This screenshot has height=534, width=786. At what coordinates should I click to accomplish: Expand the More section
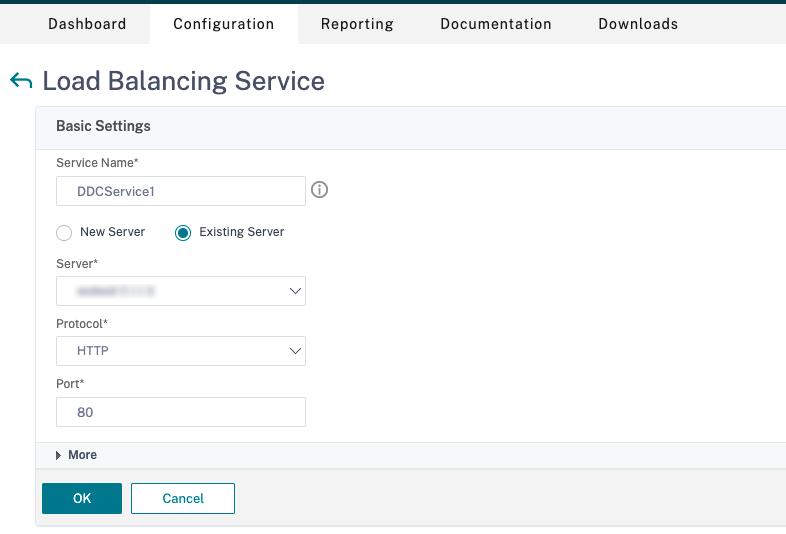[76, 455]
